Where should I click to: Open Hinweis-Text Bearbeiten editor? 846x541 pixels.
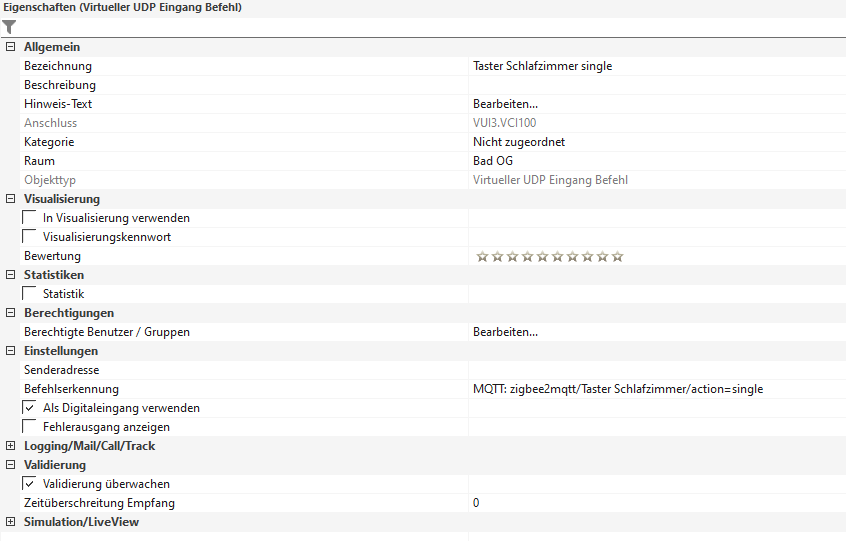[505, 104]
